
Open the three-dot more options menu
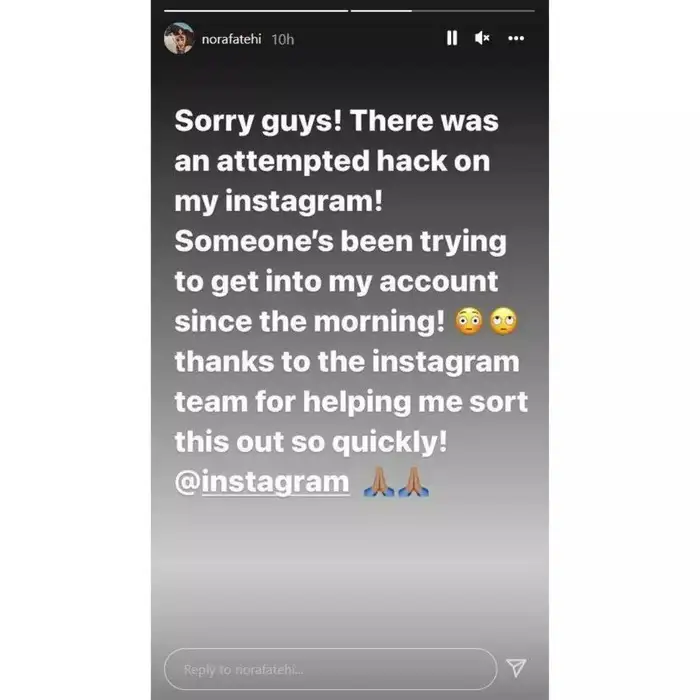(x=516, y=38)
